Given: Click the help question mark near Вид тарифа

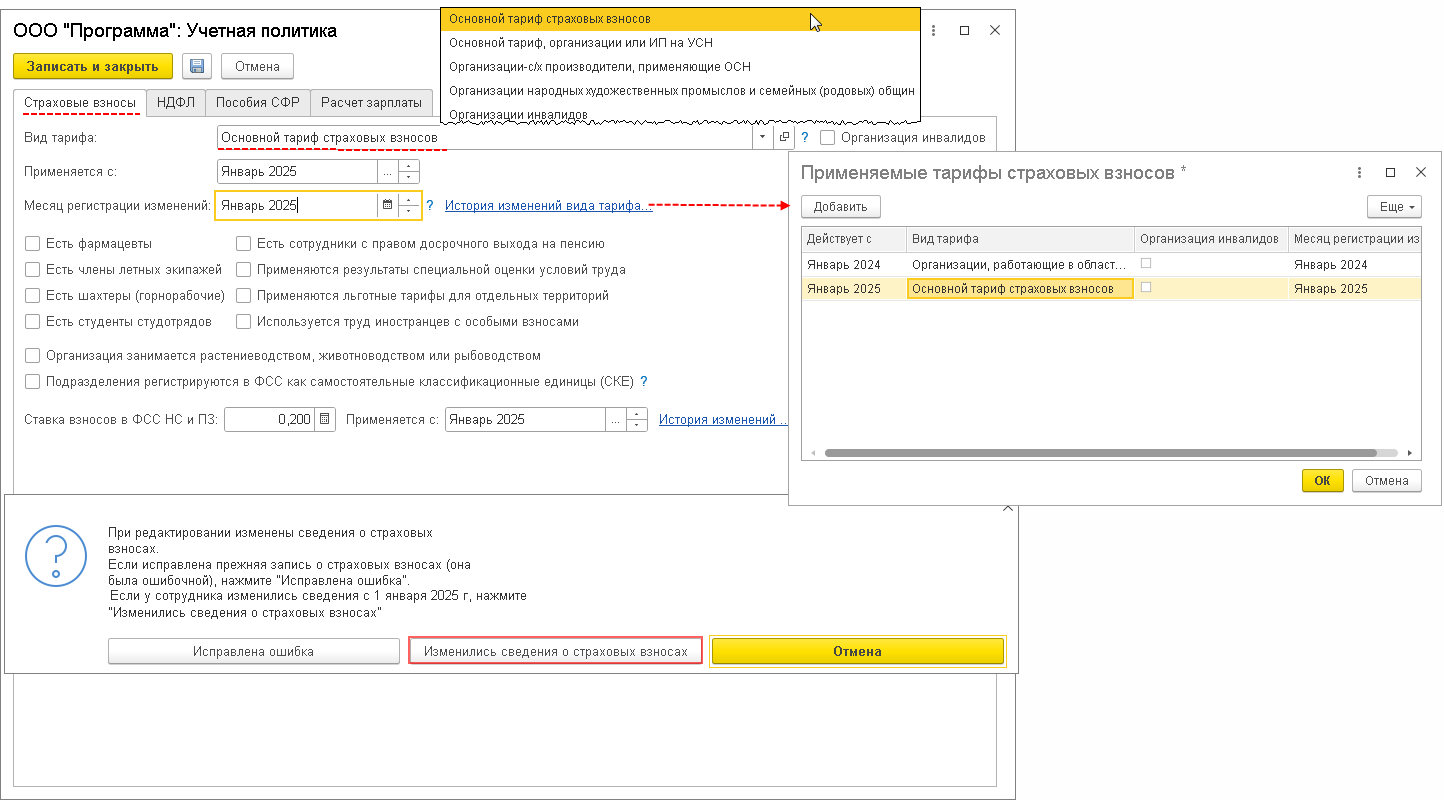Looking at the screenshot, I should click(804, 137).
